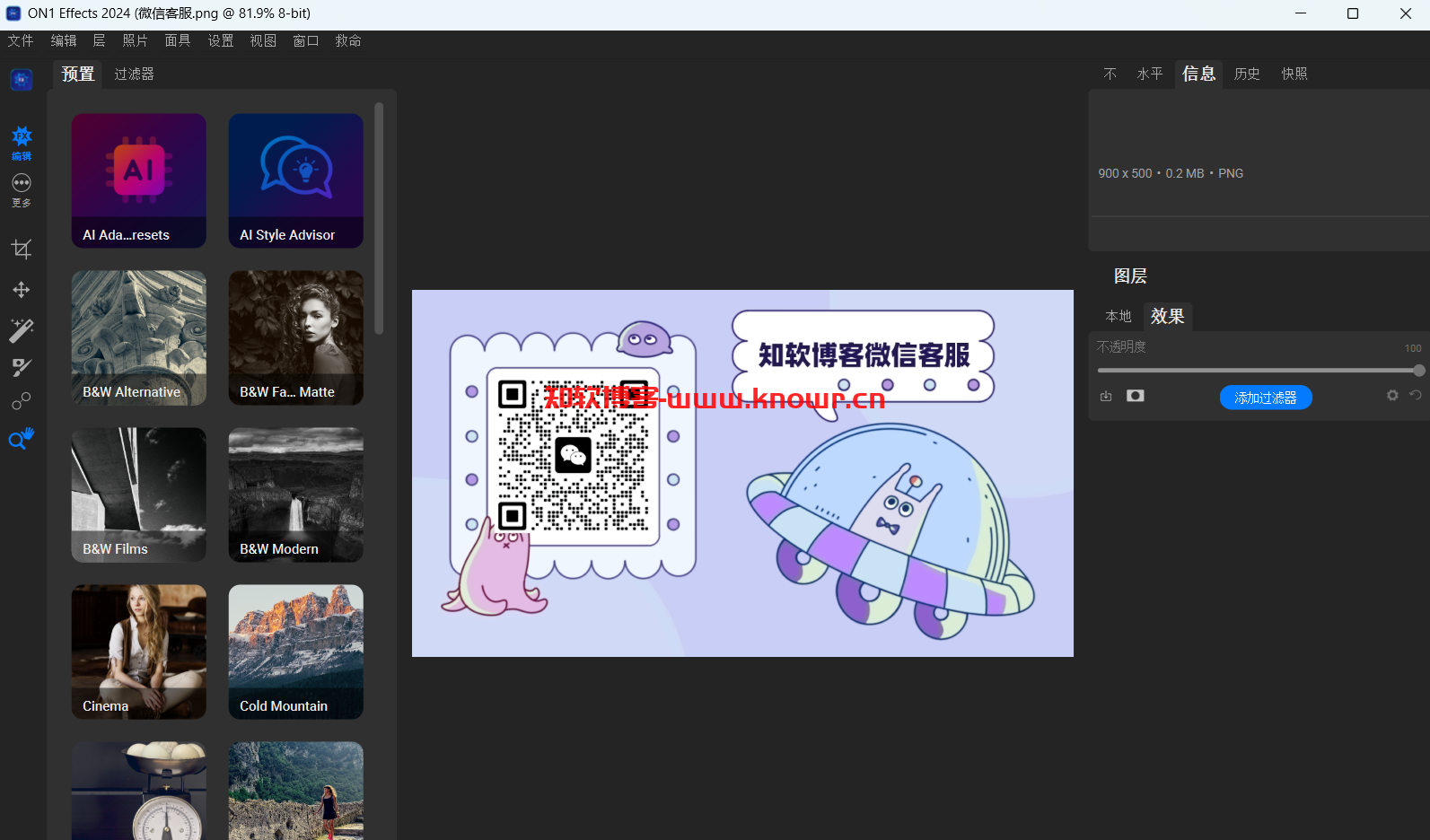The width and height of the screenshot is (1430, 840).
Task: Select the Zoom and hand view tool
Action: (22, 439)
